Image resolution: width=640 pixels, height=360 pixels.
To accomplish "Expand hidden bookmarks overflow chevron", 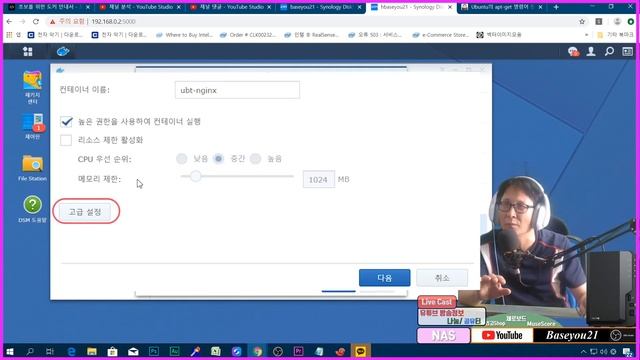I will pyautogui.click(x=587, y=35).
